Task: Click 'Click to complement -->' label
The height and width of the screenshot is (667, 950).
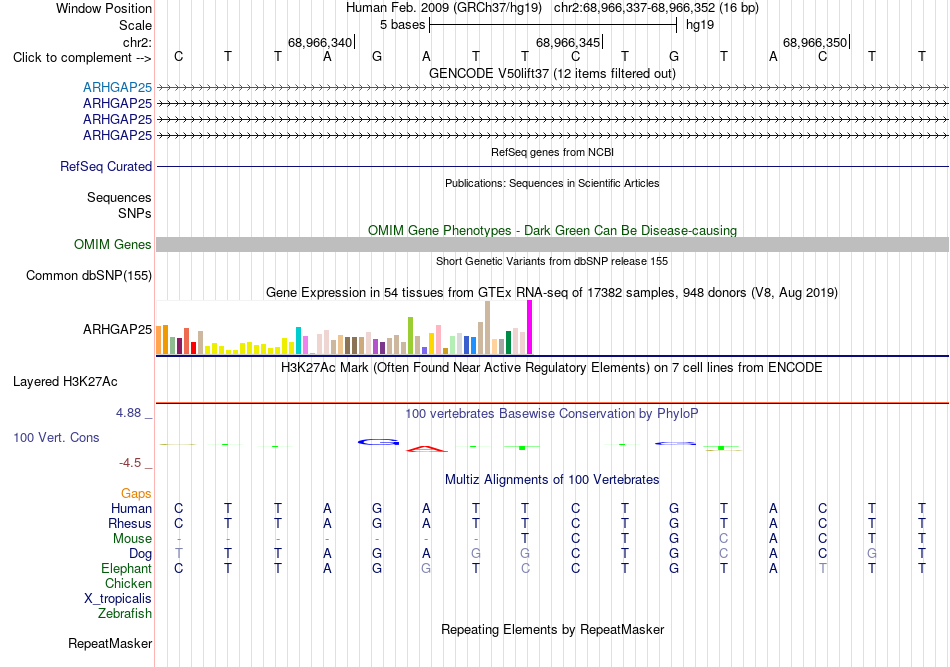Action: coord(82,58)
